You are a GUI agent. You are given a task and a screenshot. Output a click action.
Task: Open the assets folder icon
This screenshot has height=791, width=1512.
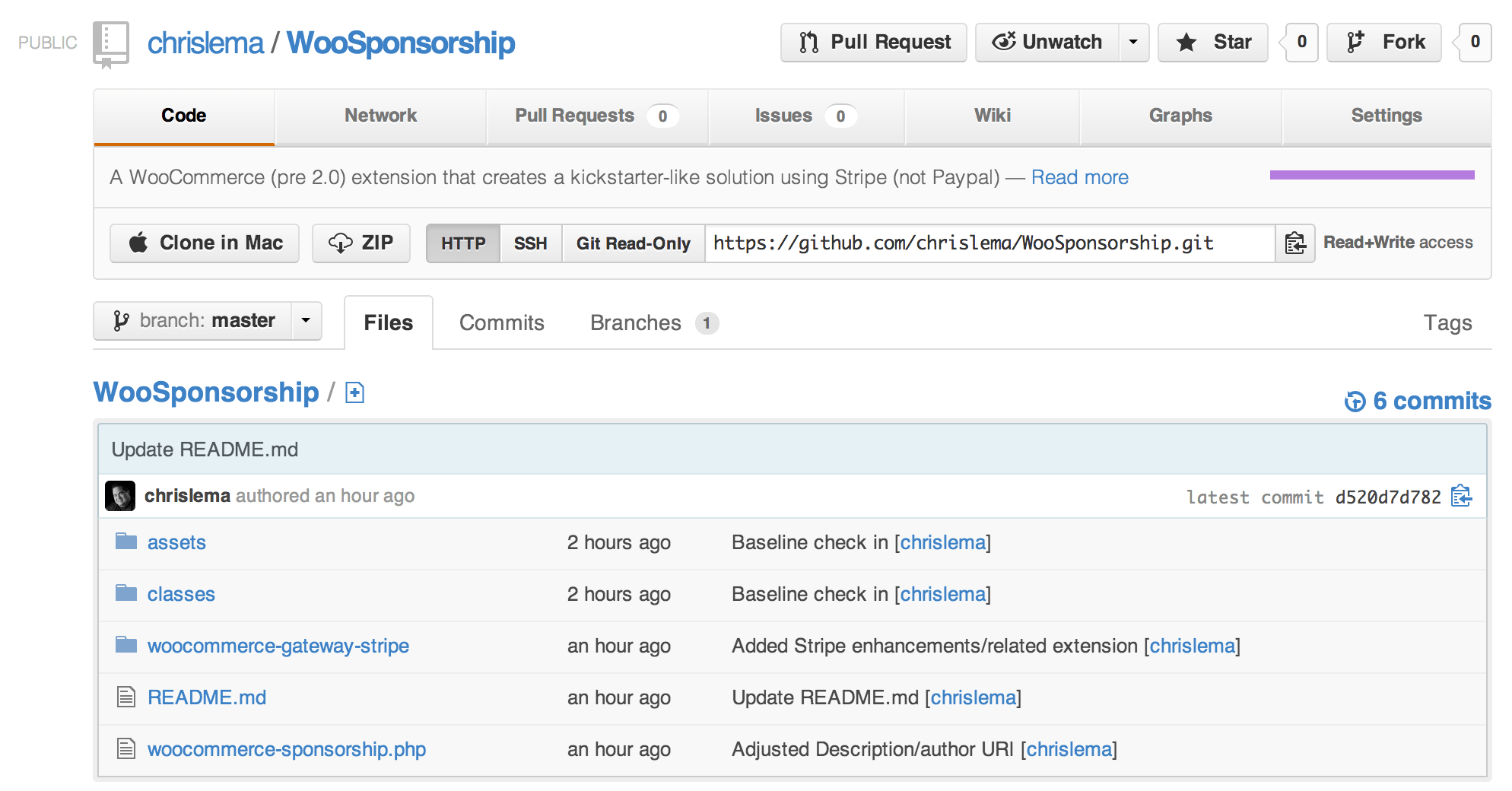(x=125, y=542)
